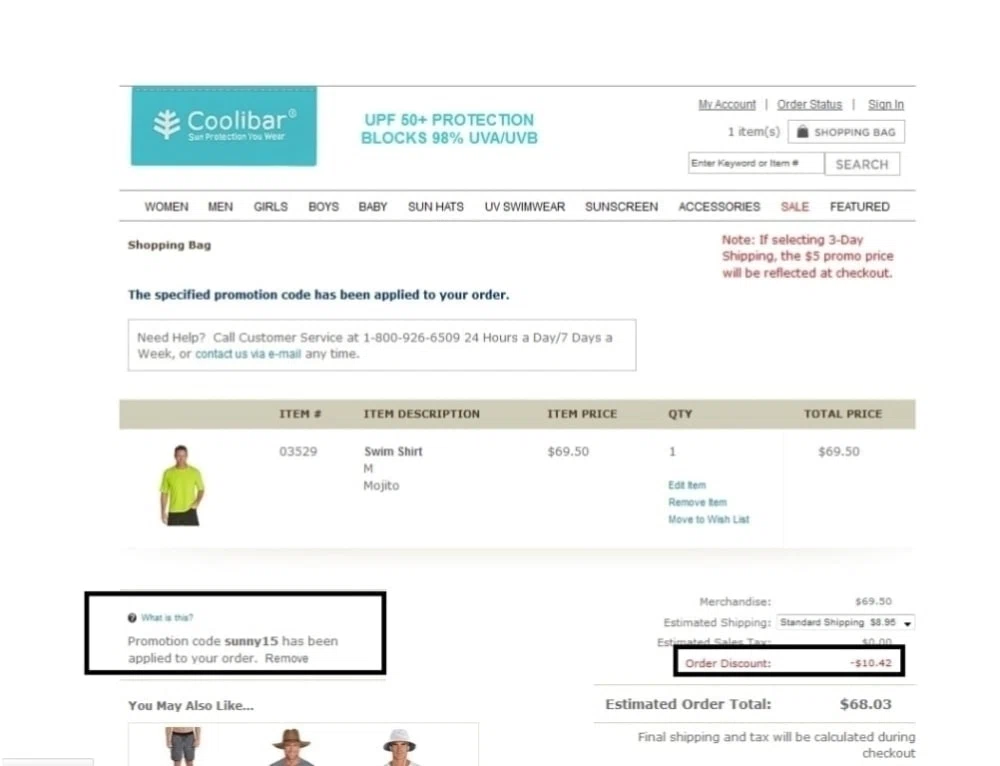Remove the sunny15 promotion code

[x=286, y=658]
